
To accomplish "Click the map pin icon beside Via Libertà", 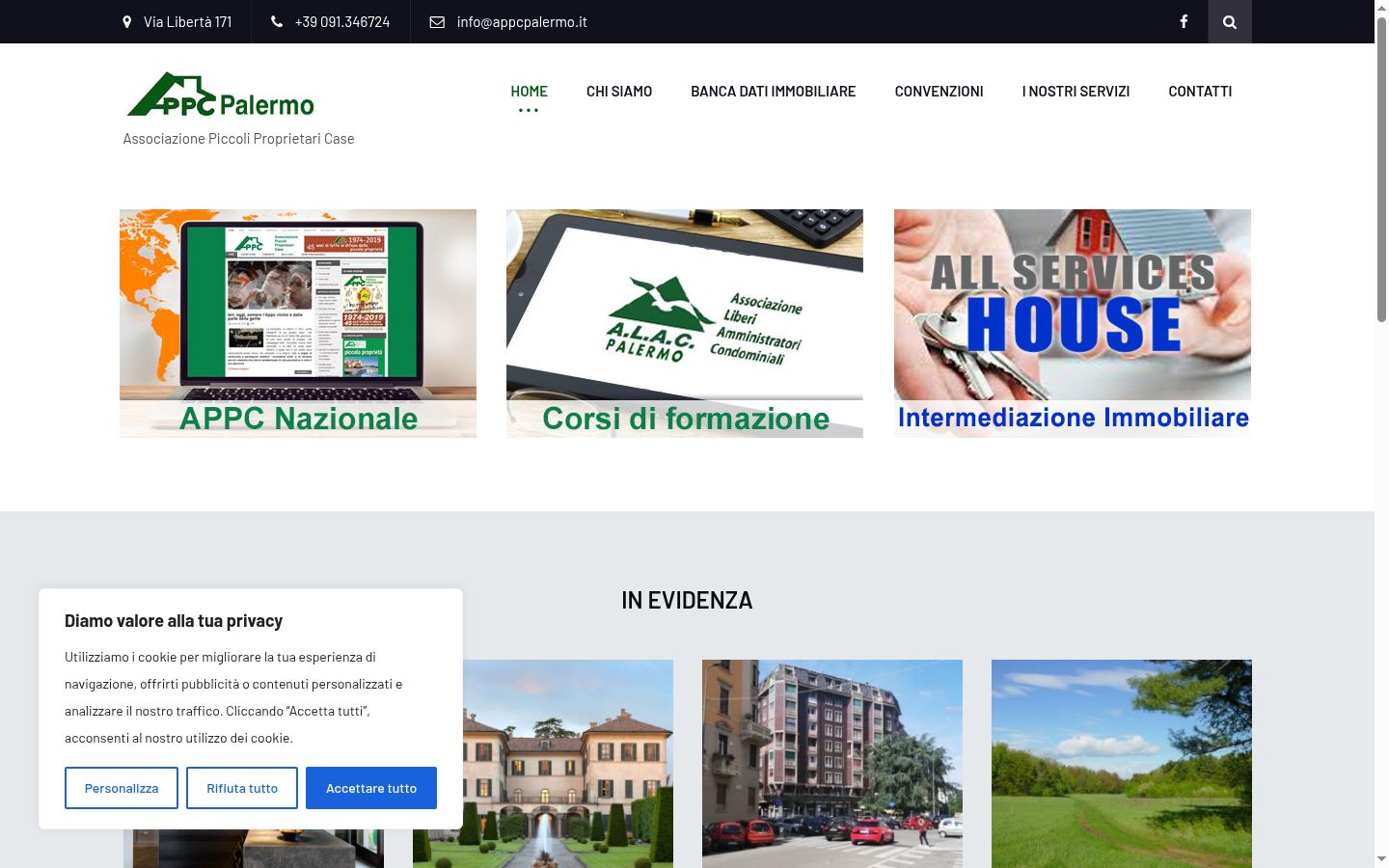I will pos(126,21).
